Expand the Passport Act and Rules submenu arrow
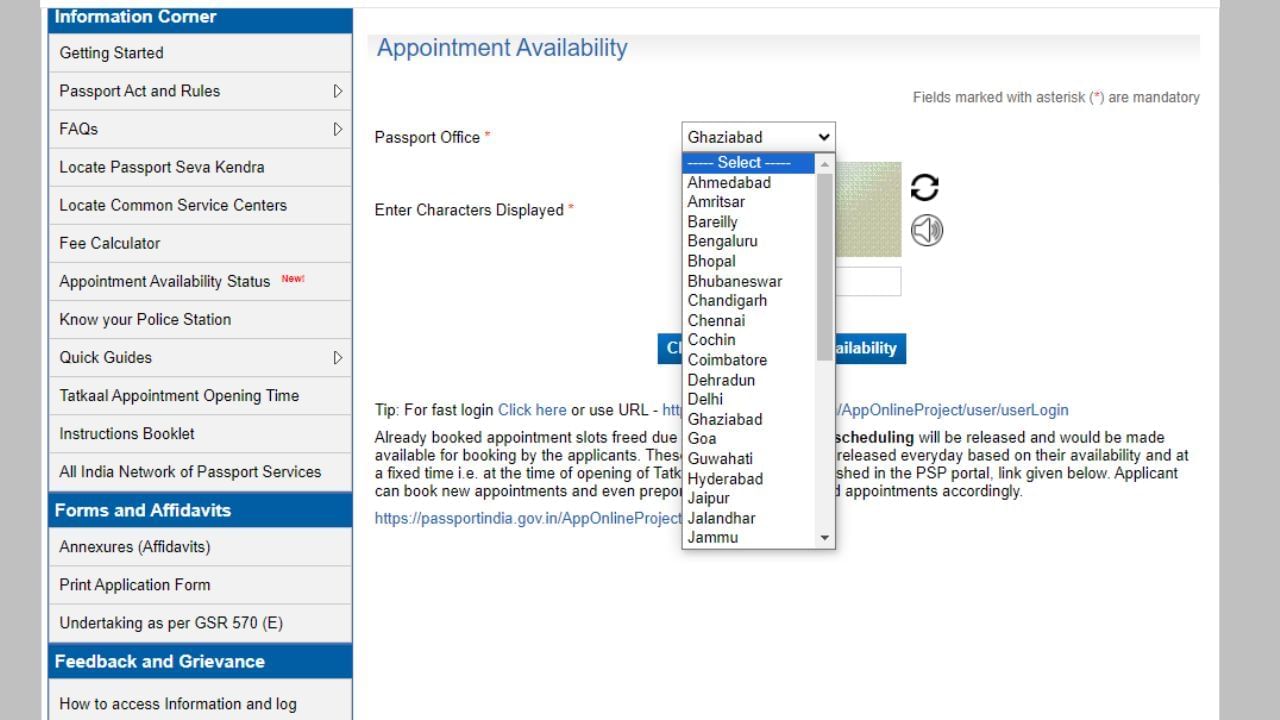This screenshot has width=1280, height=720. (x=337, y=91)
